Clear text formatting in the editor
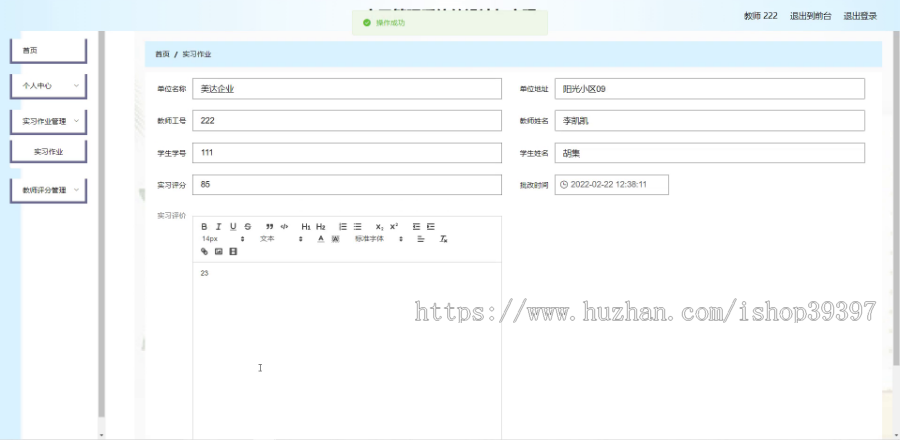 pos(443,239)
